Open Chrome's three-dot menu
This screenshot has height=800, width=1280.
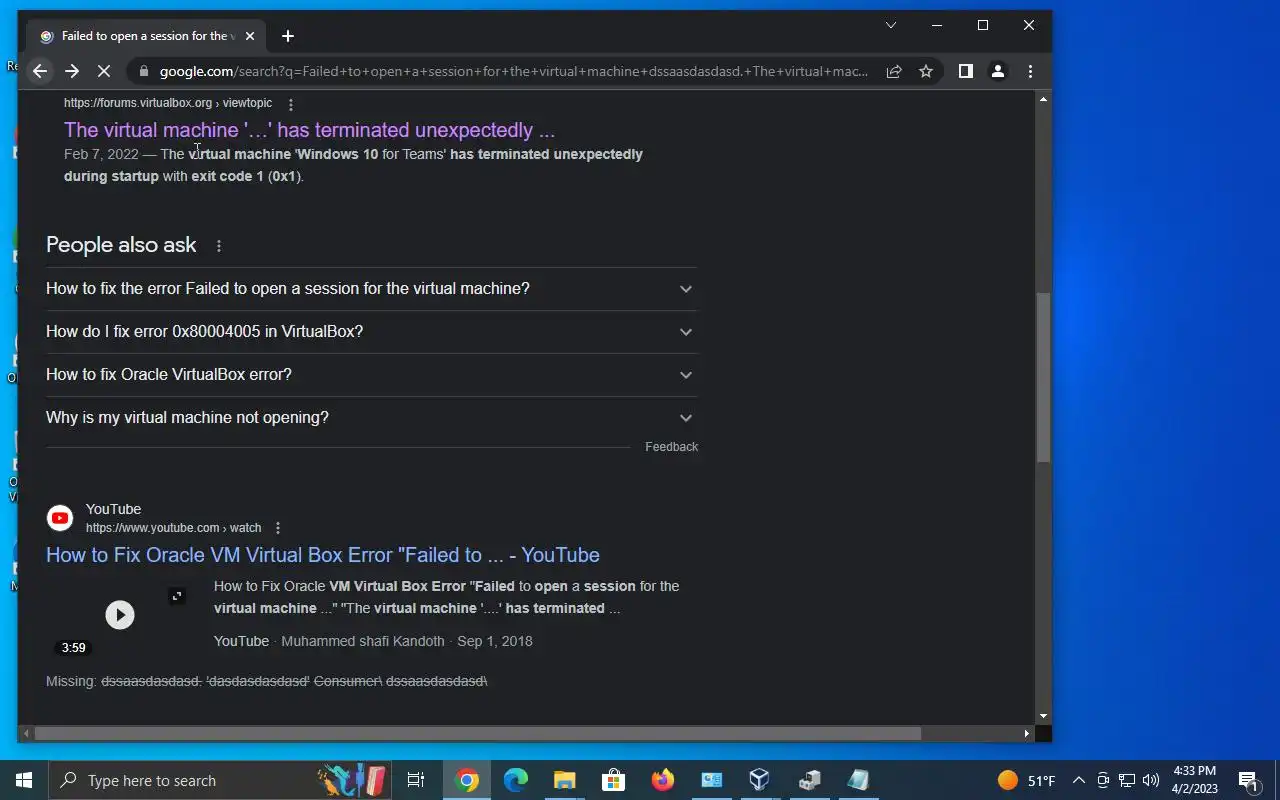point(1030,71)
